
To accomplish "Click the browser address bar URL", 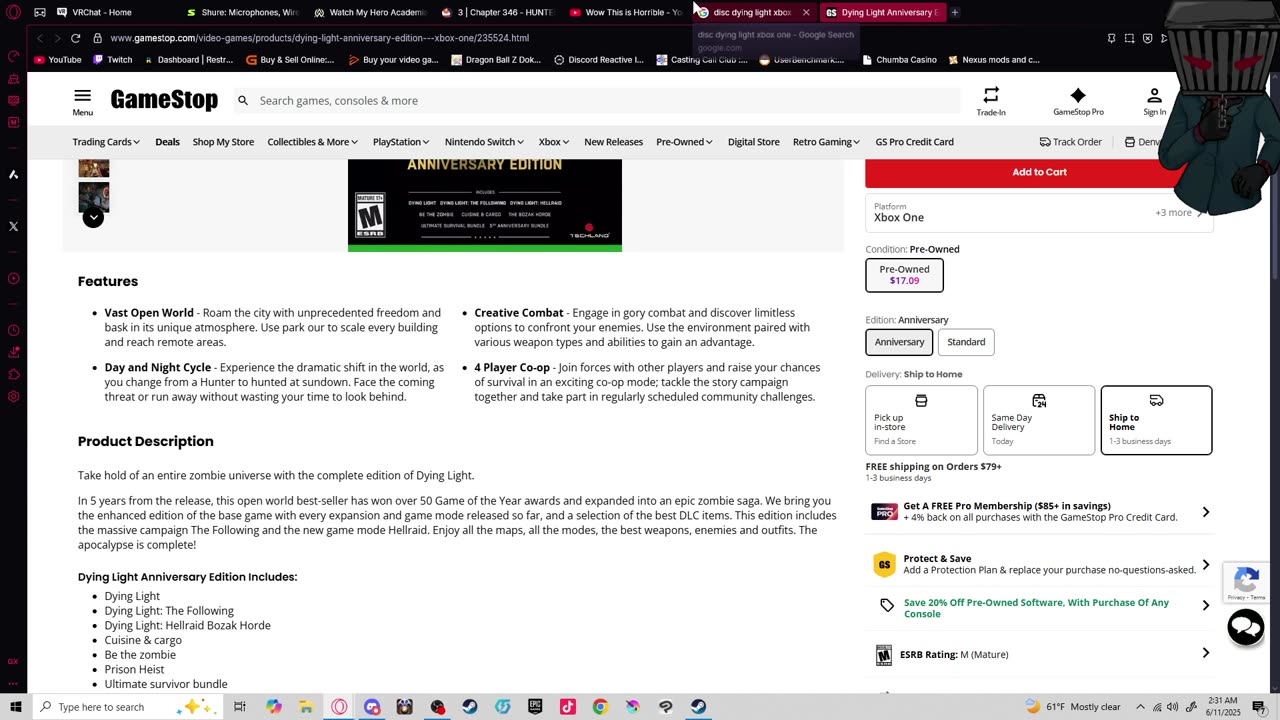I will [x=320, y=38].
